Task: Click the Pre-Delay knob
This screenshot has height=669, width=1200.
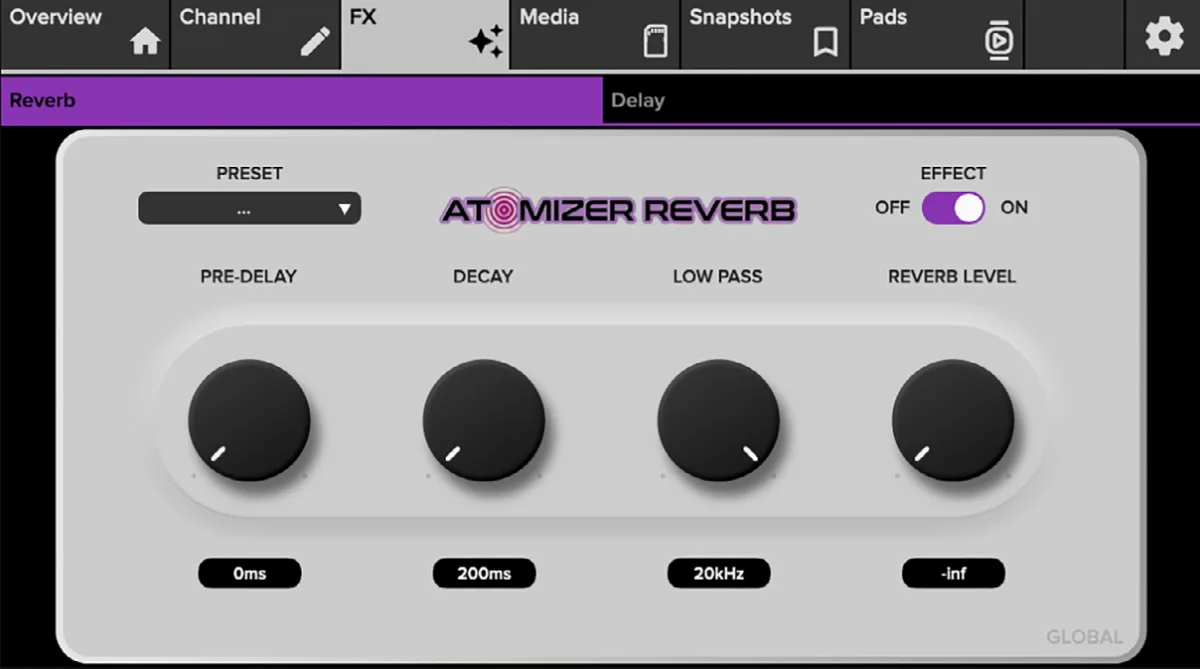Action: click(x=249, y=420)
